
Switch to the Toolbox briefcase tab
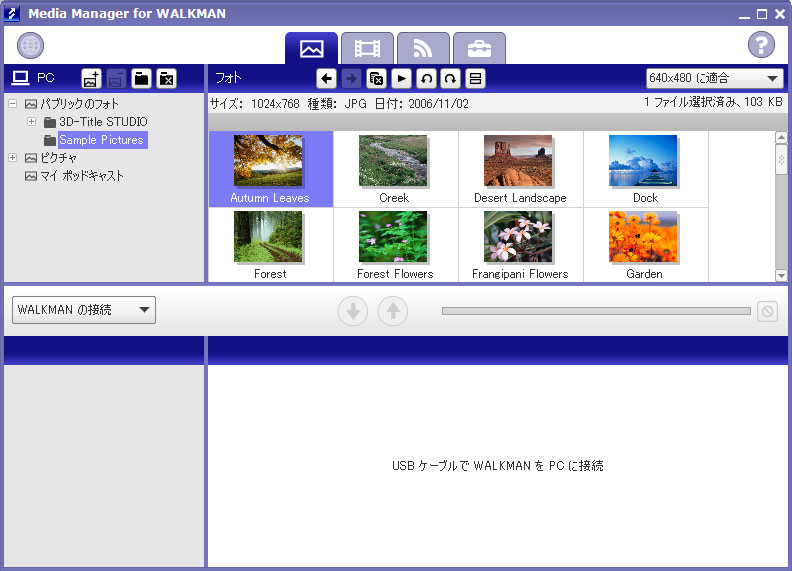(479, 49)
